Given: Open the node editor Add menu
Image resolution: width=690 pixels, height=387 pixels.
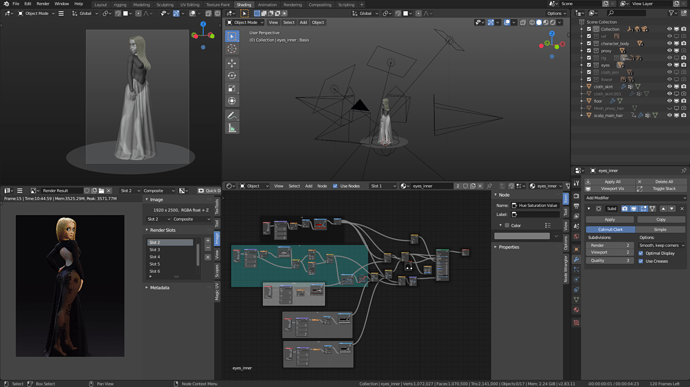Looking at the screenshot, I should [308, 186].
